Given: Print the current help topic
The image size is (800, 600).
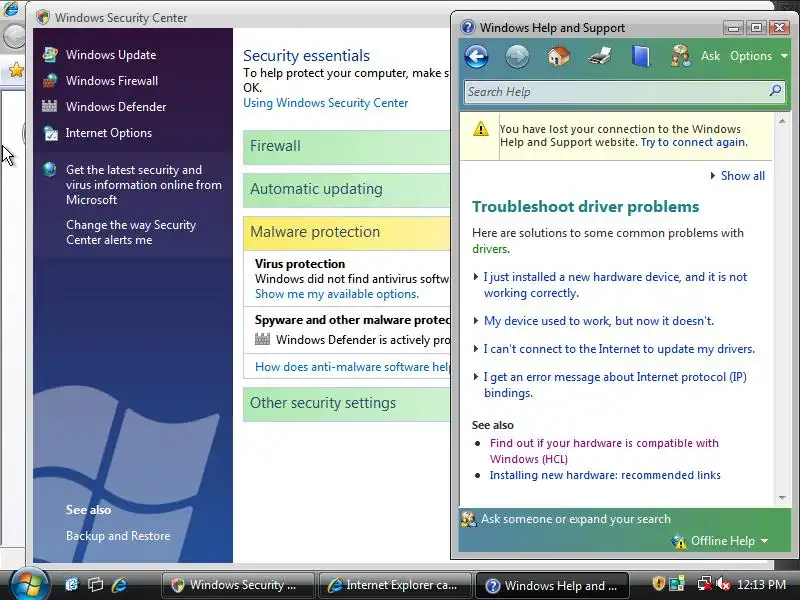Looking at the screenshot, I should tap(599, 56).
